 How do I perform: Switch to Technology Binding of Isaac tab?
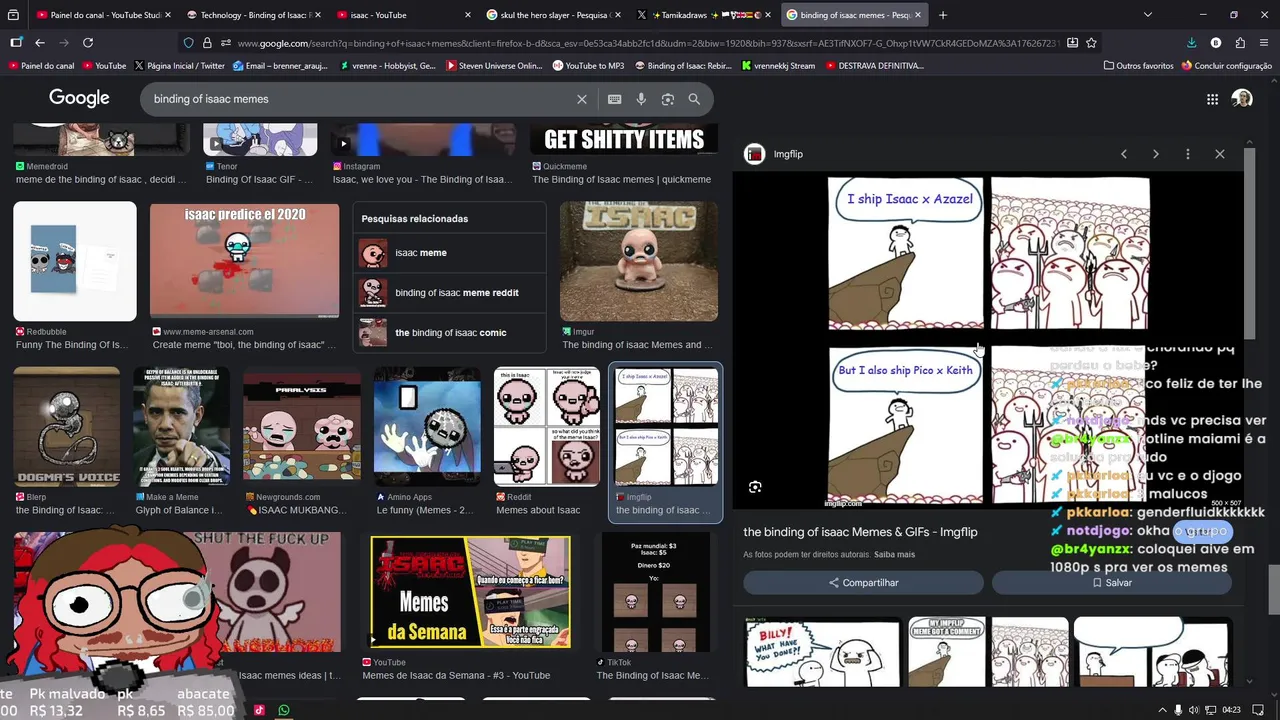coord(250,15)
